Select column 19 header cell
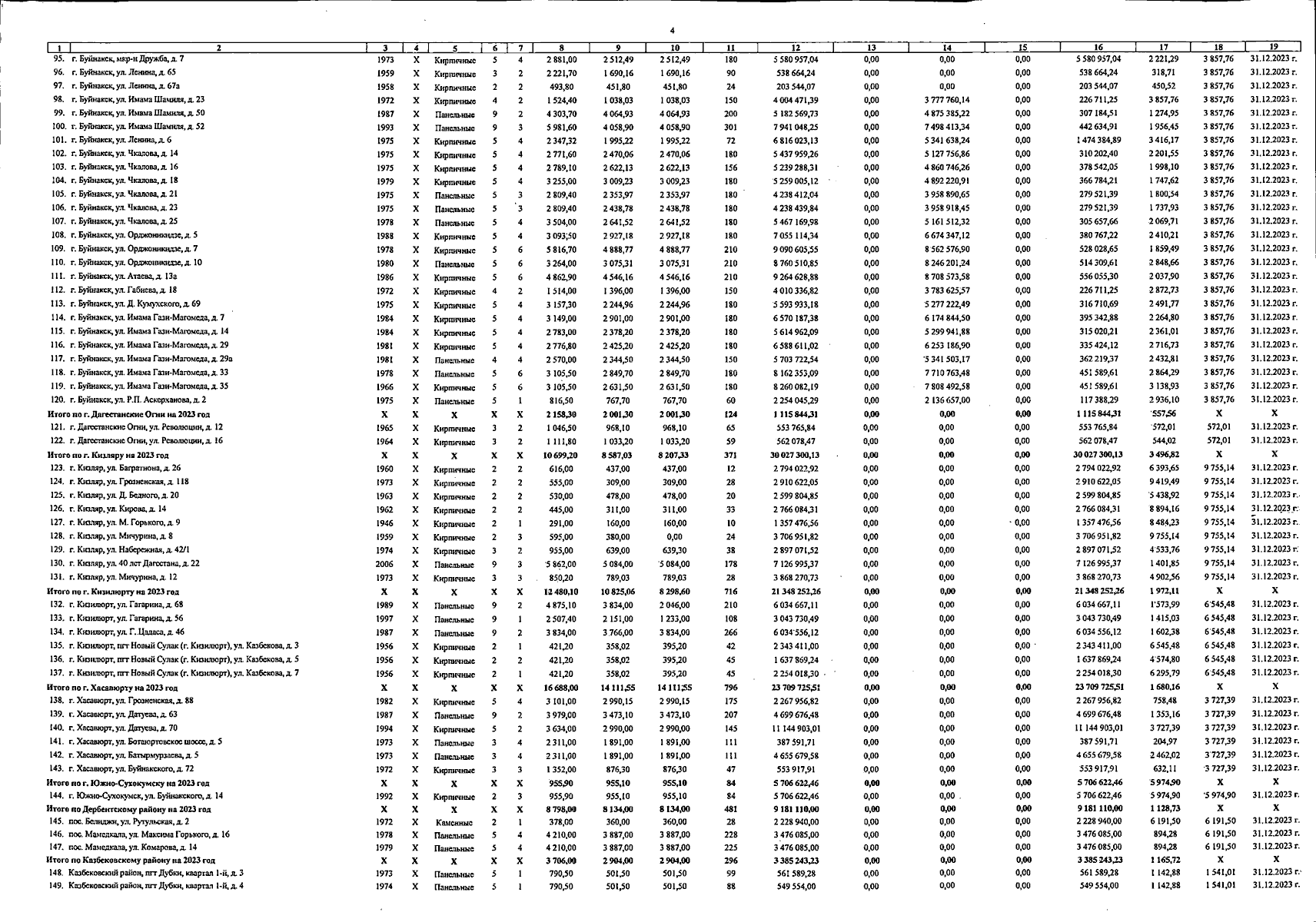This screenshot has width=1316, height=922. [x=1273, y=47]
